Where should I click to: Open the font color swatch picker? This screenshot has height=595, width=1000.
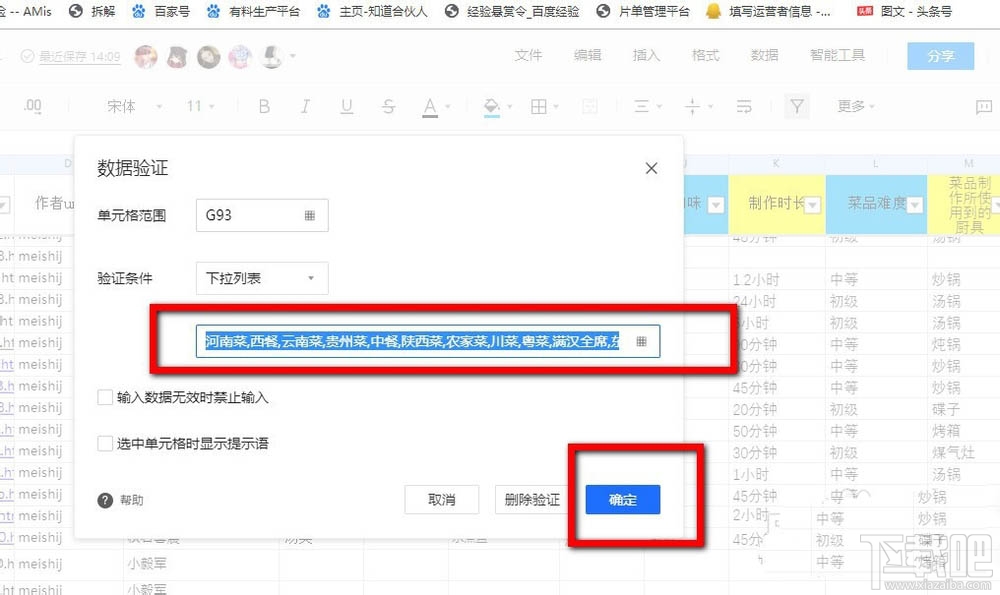(x=431, y=106)
